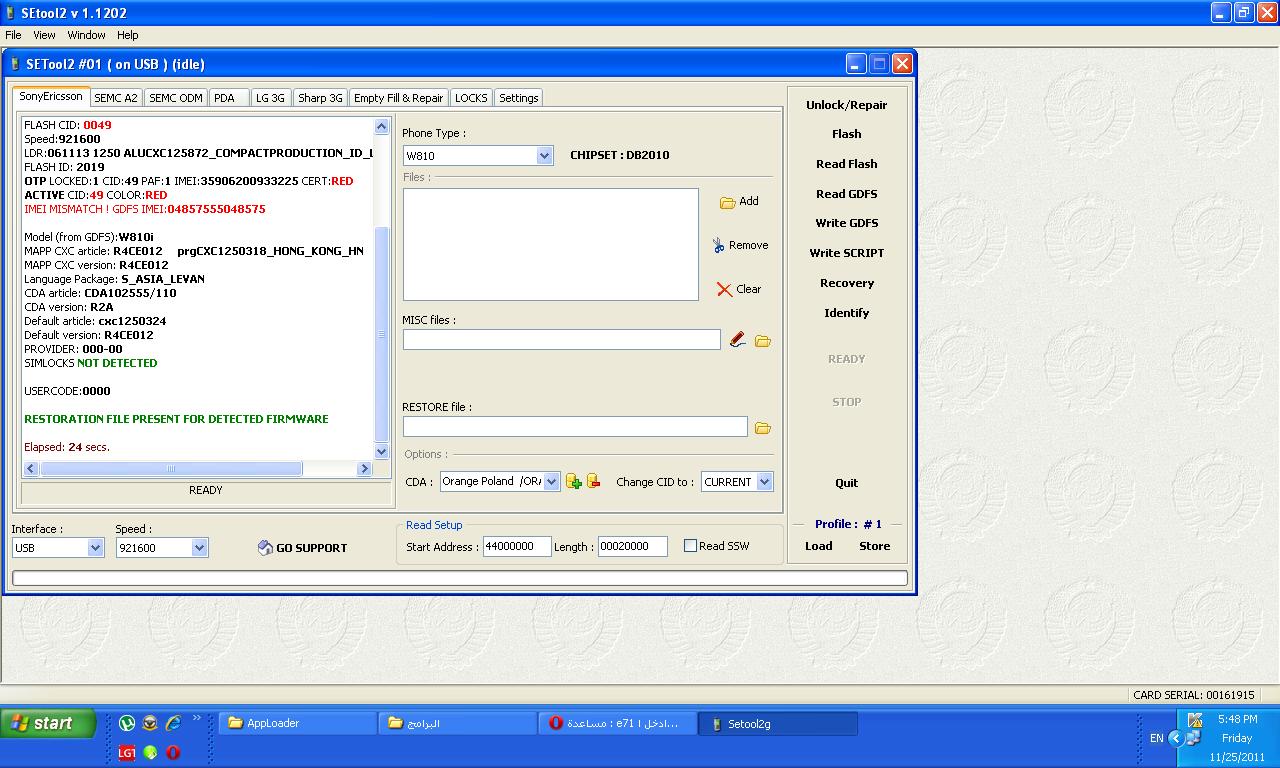Click the Start Address input field
The height and width of the screenshot is (768, 1280).
[517, 546]
